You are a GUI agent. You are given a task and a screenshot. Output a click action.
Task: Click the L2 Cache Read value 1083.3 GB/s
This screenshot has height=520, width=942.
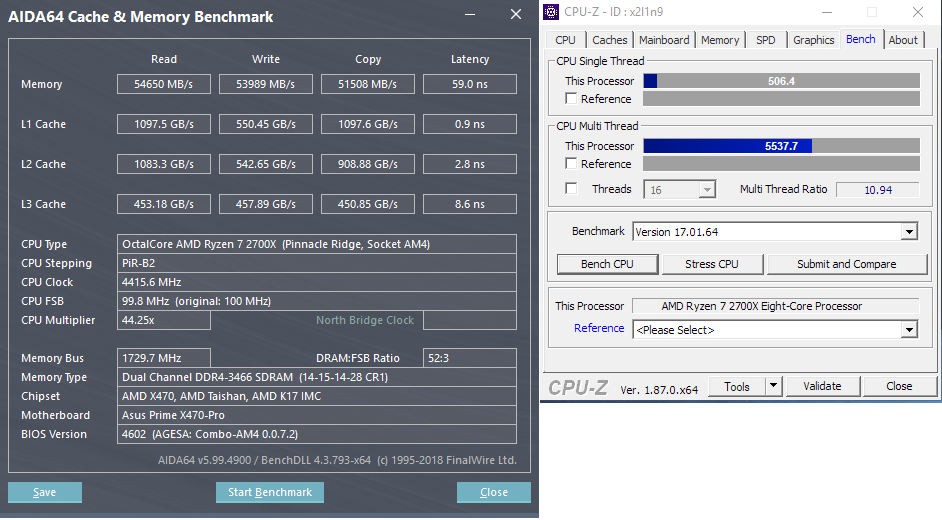pos(163,164)
